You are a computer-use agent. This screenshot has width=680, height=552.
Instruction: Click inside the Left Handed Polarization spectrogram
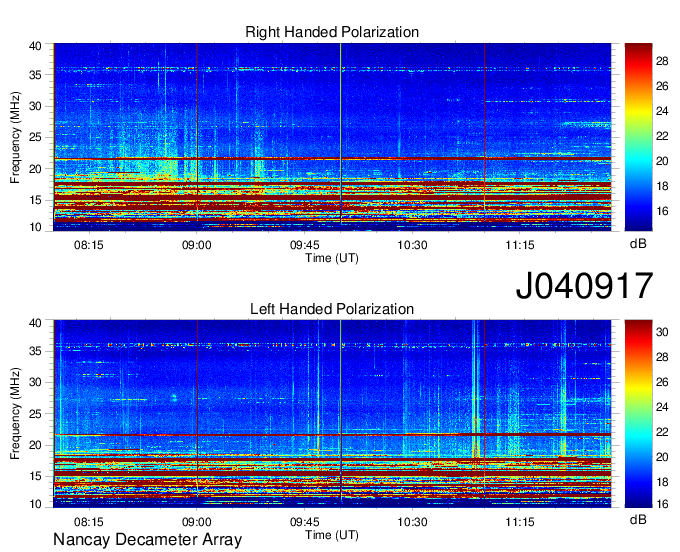332,413
